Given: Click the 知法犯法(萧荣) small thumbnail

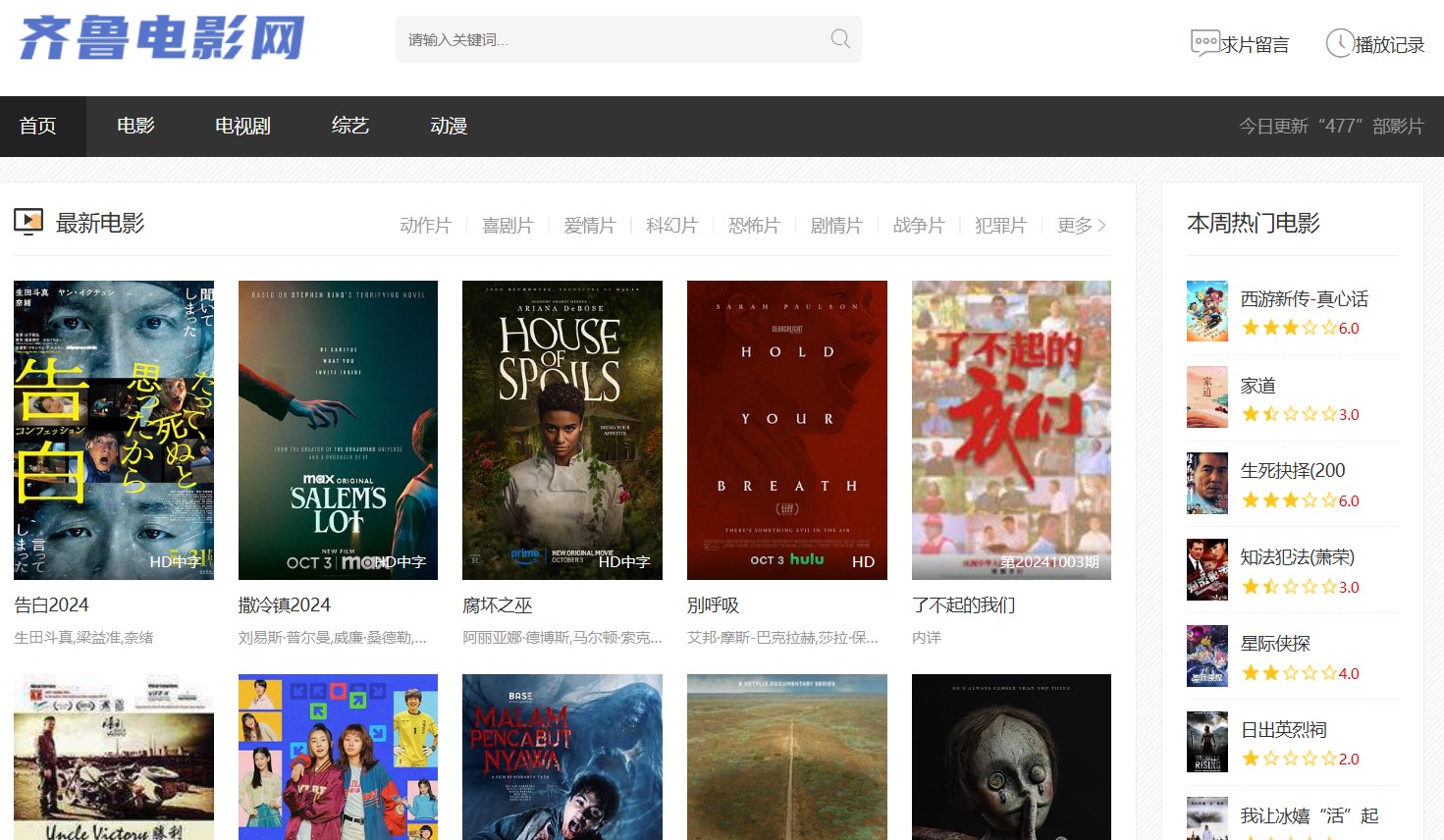Looking at the screenshot, I should 1207,570.
